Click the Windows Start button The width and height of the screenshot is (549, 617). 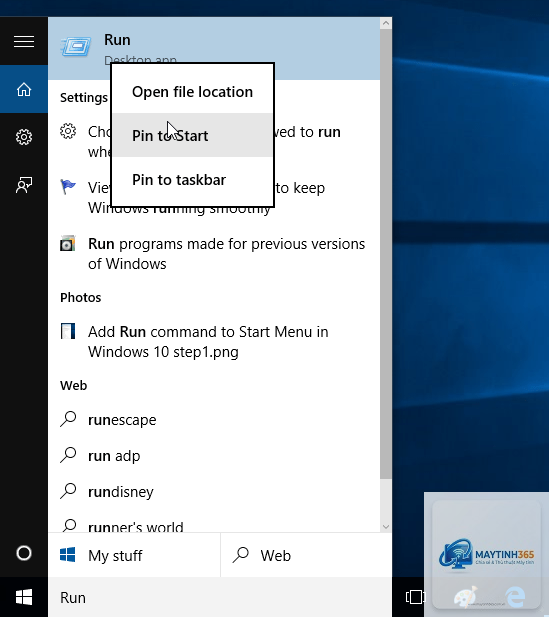click(24, 597)
